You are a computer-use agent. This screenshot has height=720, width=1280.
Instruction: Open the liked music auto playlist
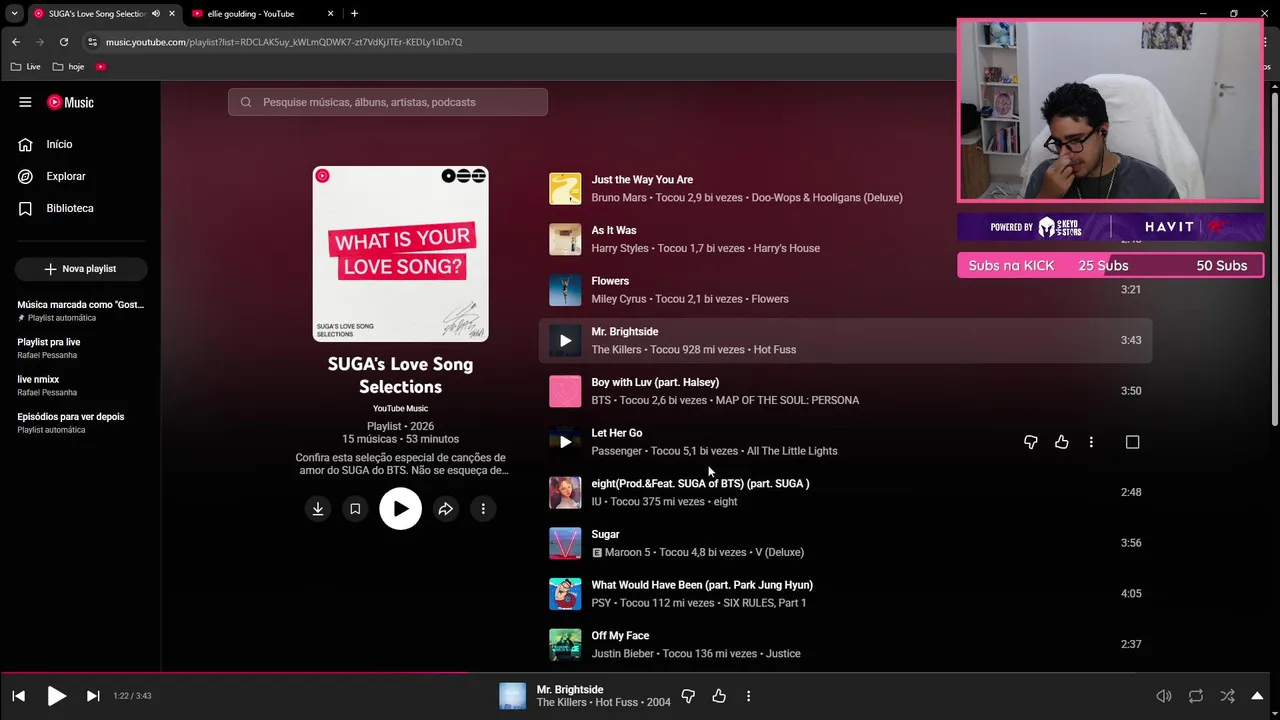click(81, 310)
